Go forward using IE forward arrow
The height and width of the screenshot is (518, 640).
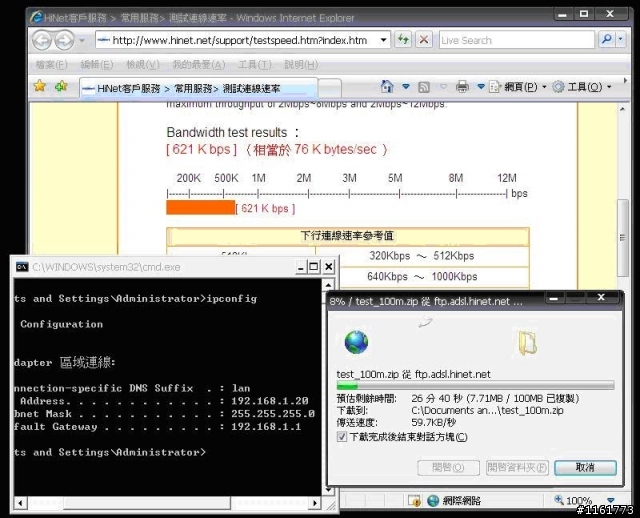coord(64,40)
